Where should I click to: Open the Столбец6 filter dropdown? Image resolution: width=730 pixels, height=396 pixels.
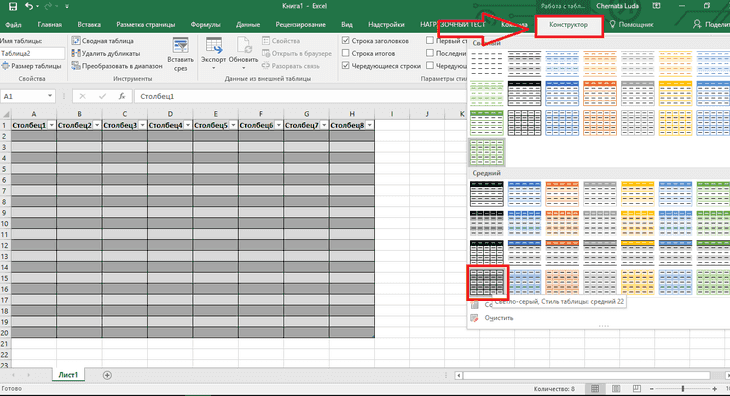click(278, 125)
